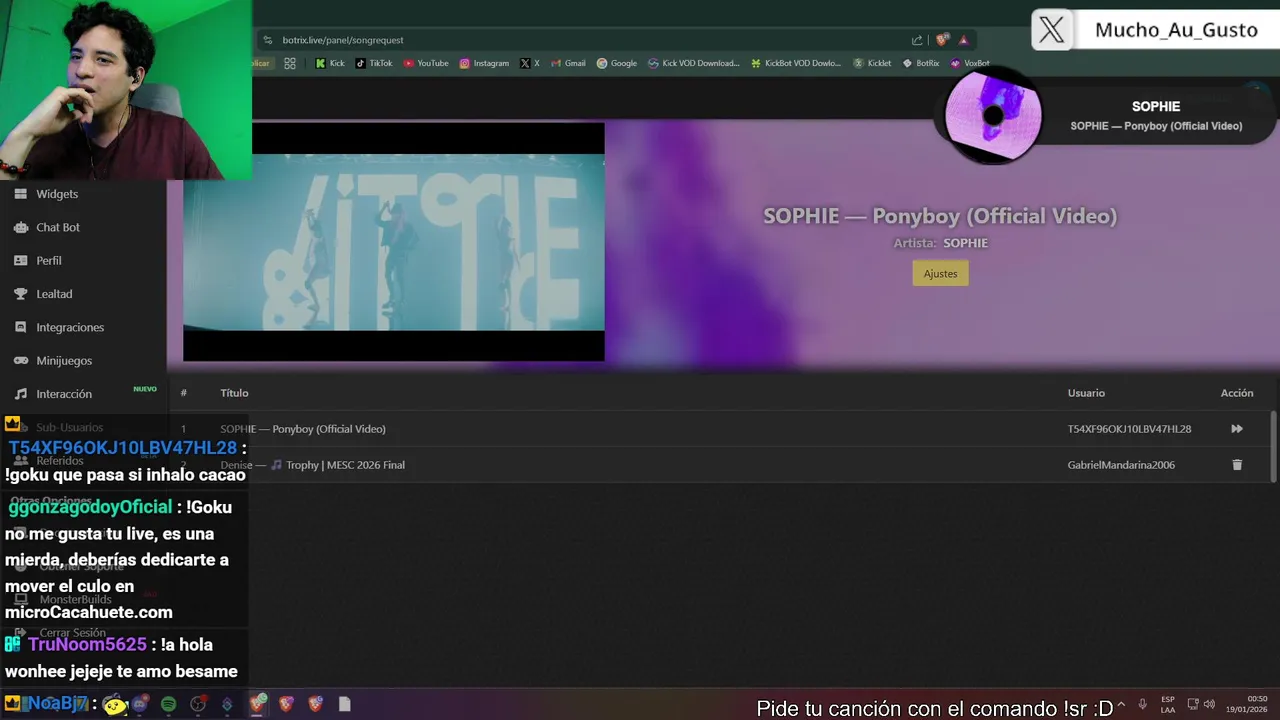1280x720 pixels.
Task: Skip the SOPHIE Ponyboy song with fast-forward icon
Action: 1237,429
